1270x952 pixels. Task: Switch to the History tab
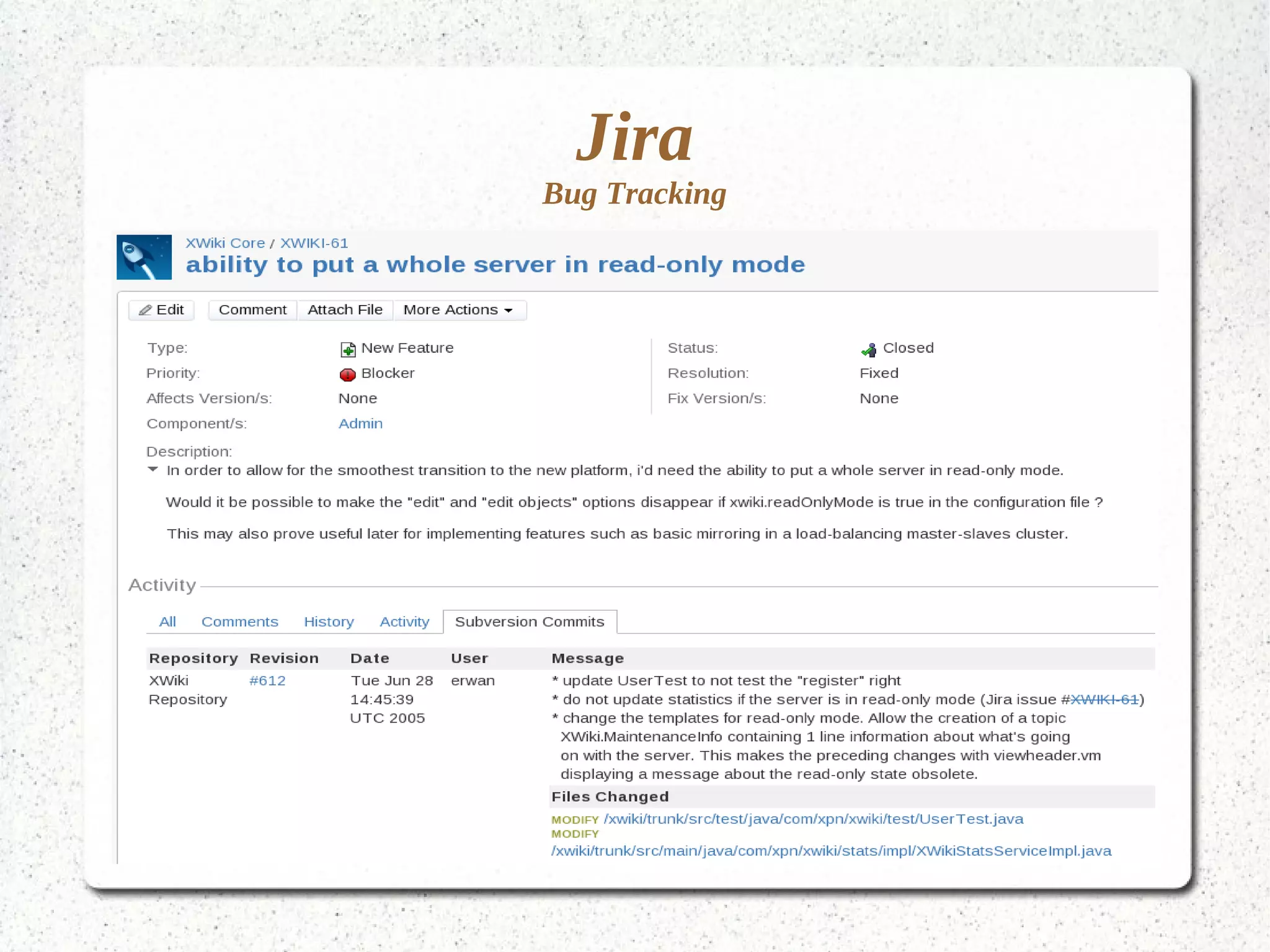coord(329,621)
